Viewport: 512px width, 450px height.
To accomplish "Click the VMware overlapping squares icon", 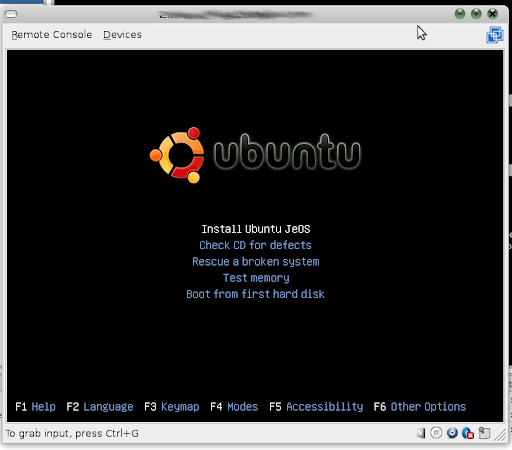I will click(x=495, y=35).
